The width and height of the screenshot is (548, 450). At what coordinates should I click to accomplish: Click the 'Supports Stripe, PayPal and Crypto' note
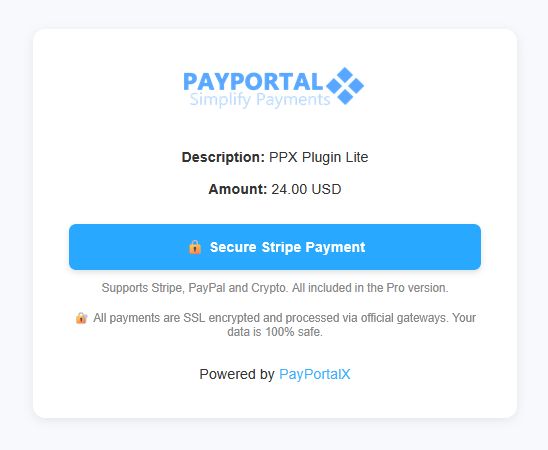(195, 288)
